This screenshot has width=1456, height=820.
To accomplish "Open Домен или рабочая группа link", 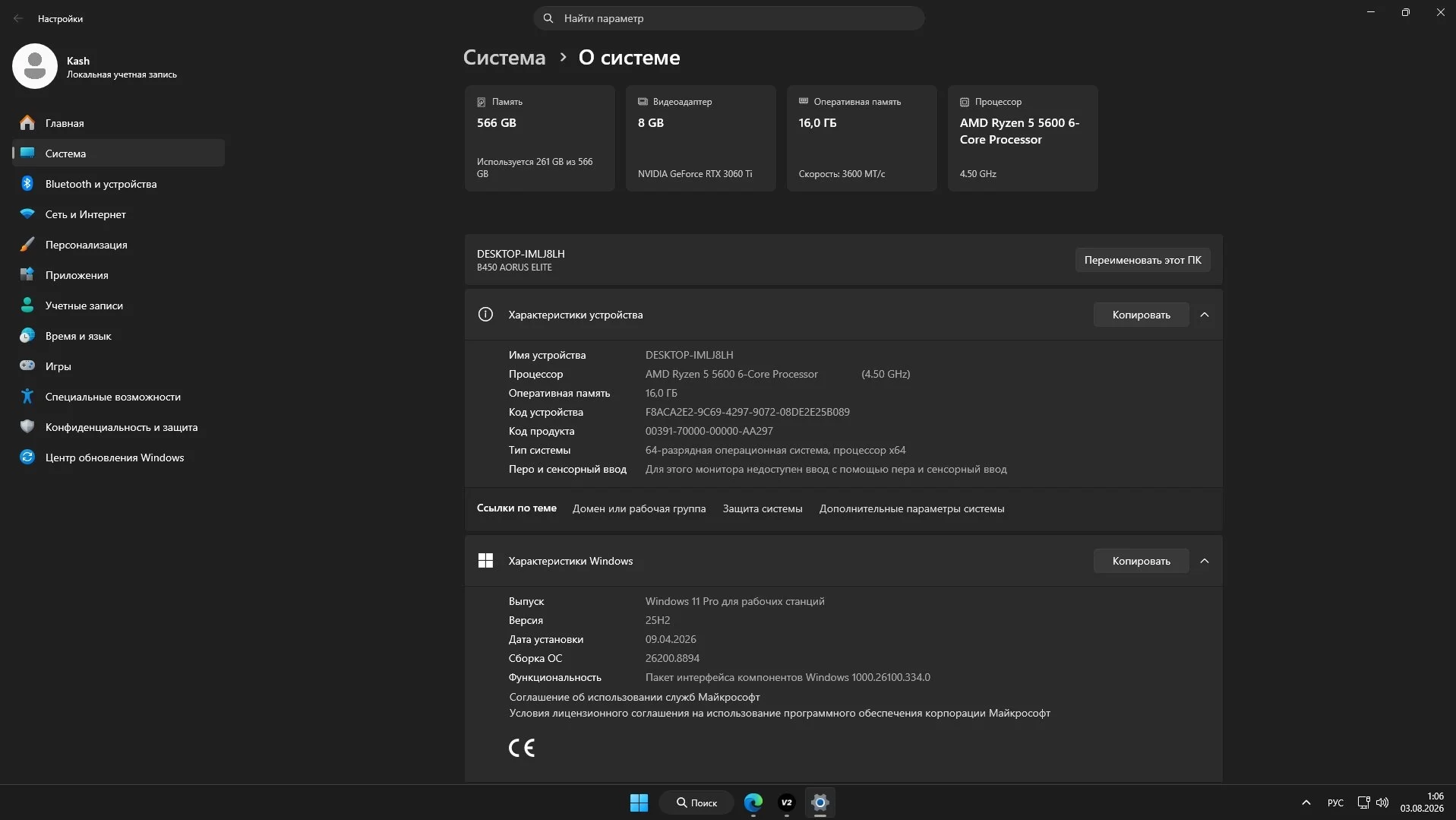I will point(639,508).
